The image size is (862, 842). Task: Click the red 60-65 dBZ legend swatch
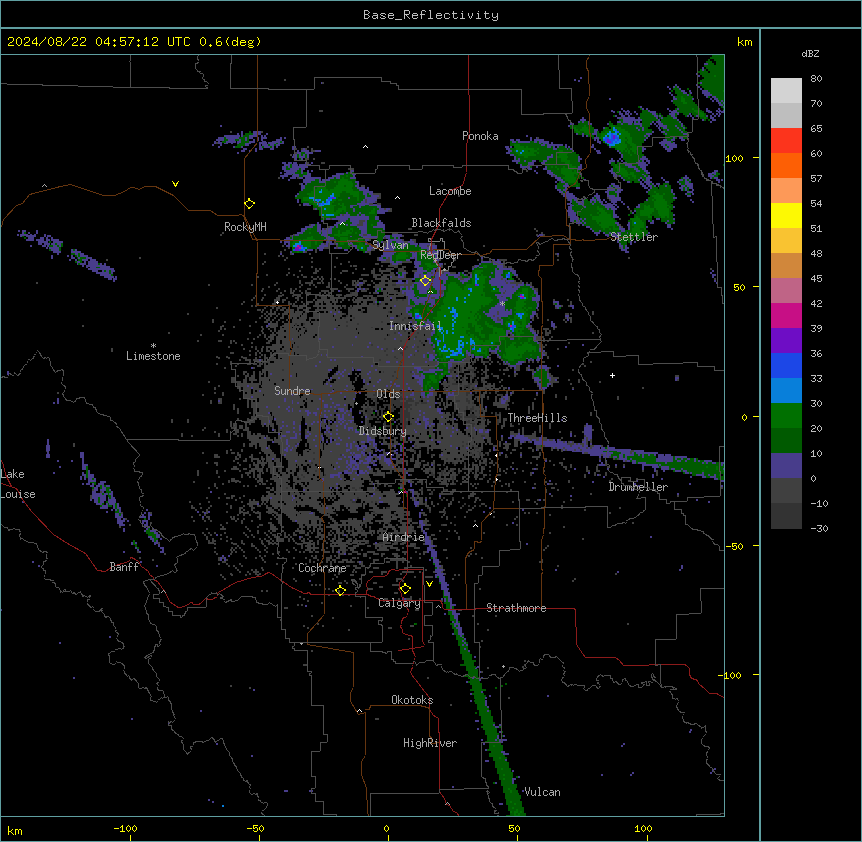tap(786, 141)
